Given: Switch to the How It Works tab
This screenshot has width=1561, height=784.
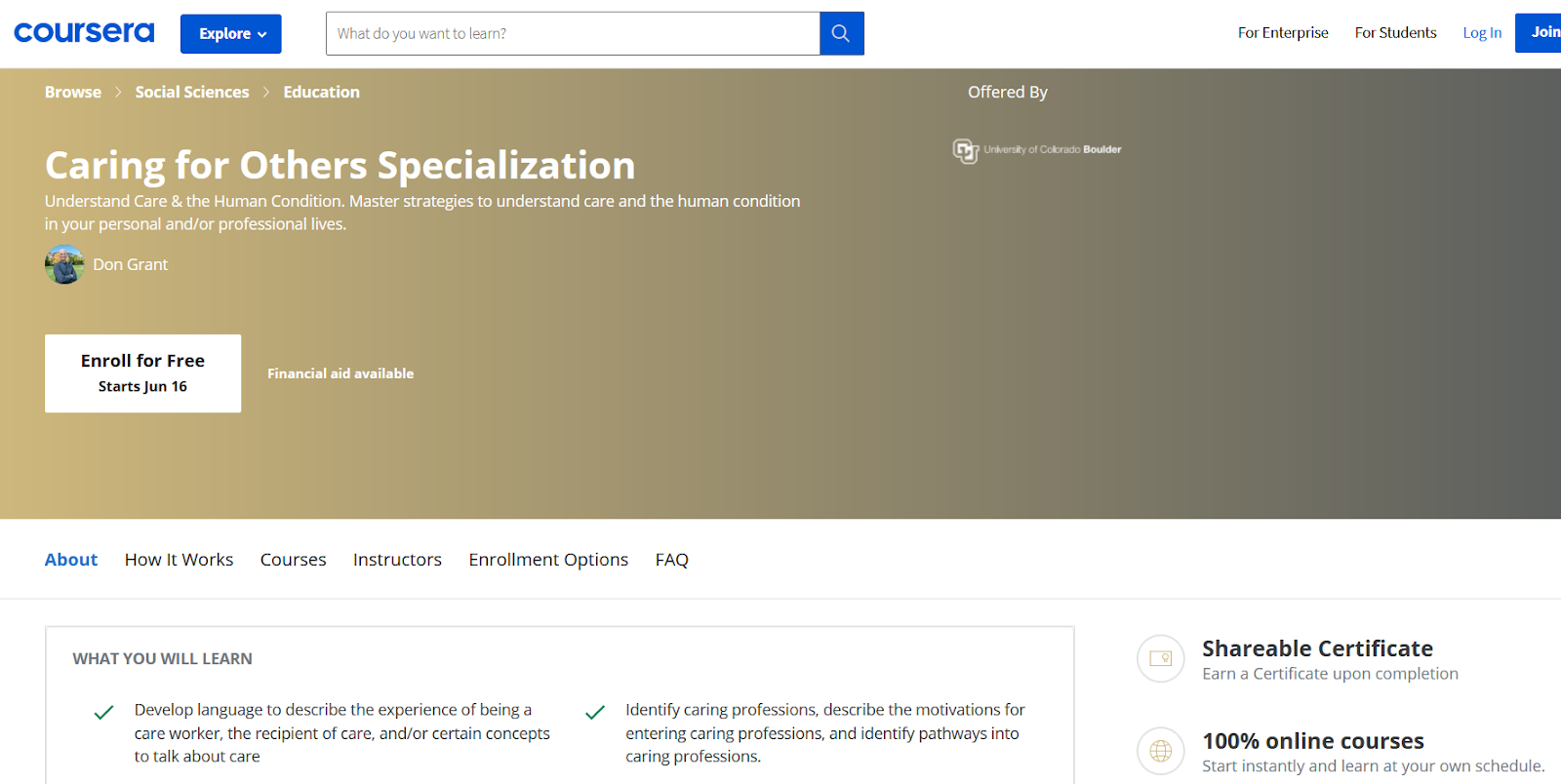Looking at the screenshot, I should tap(180, 560).
